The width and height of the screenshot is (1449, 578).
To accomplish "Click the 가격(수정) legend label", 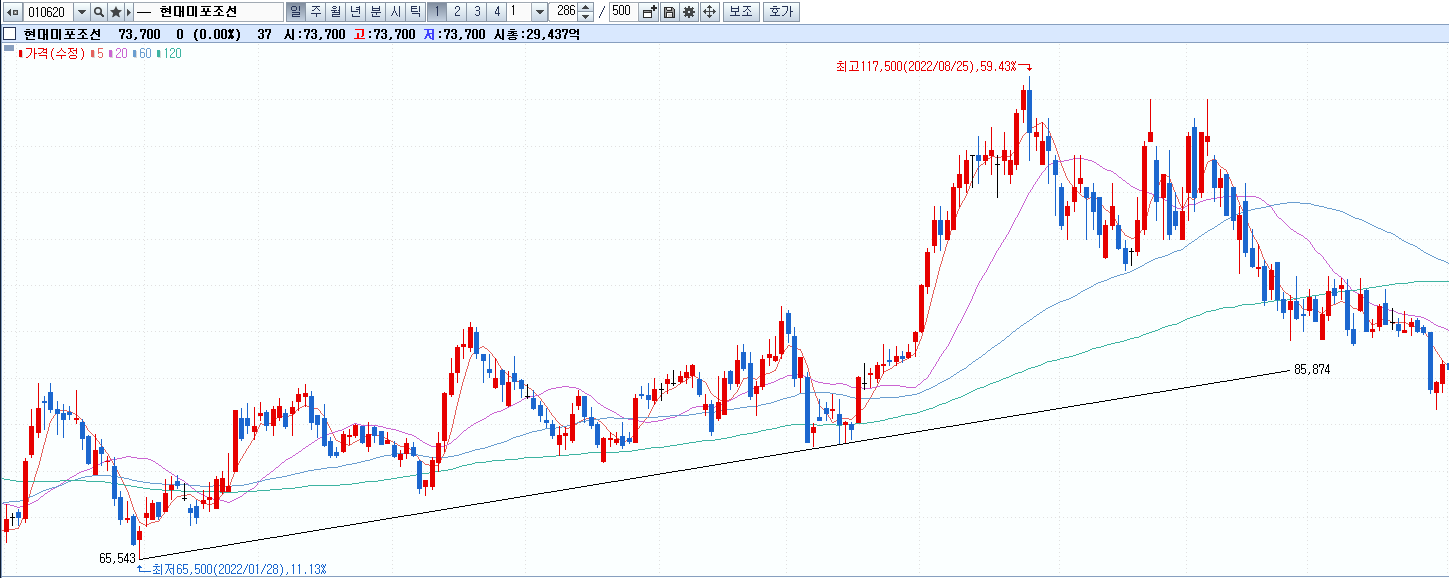I will (57, 53).
